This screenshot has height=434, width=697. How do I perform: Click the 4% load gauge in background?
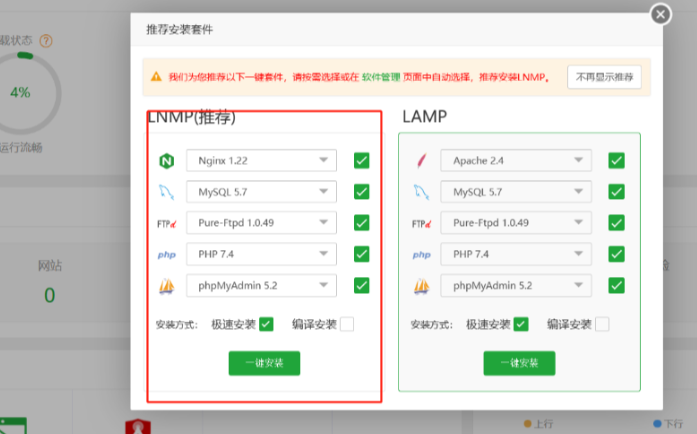coord(22,92)
